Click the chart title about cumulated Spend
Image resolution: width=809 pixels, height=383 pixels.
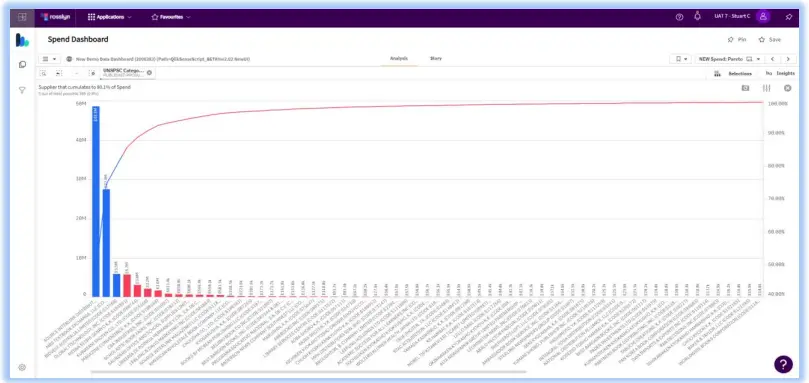[85, 87]
